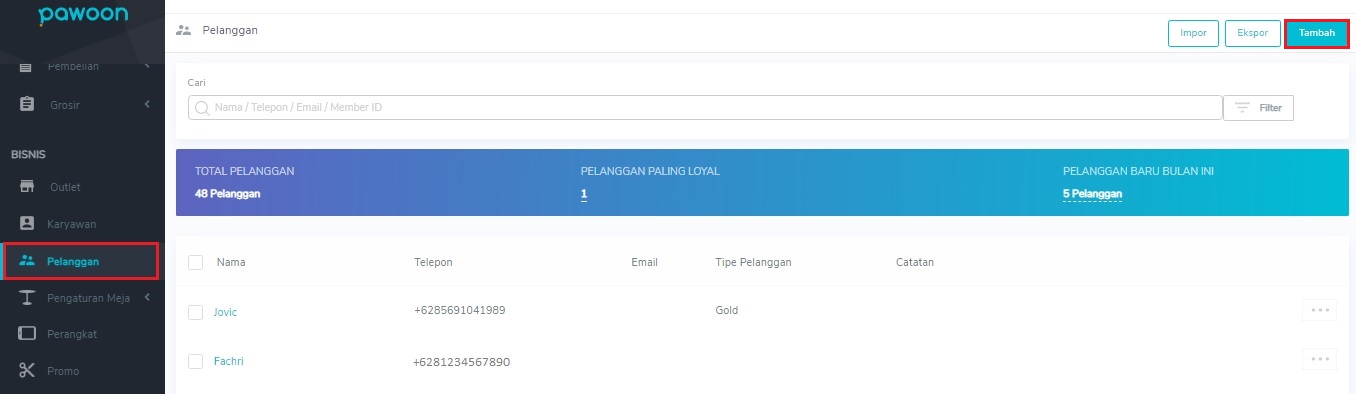Tick the select-all checkbox beside Nama
Image resolution: width=1356 pixels, height=394 pixels.
[x=196, y=262]
